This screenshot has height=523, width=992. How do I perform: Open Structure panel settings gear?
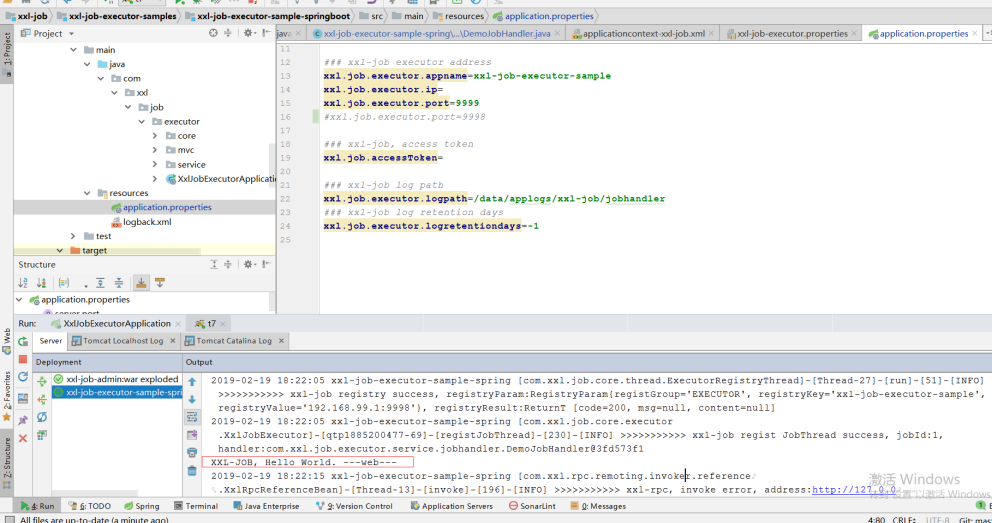coord(248,264)
